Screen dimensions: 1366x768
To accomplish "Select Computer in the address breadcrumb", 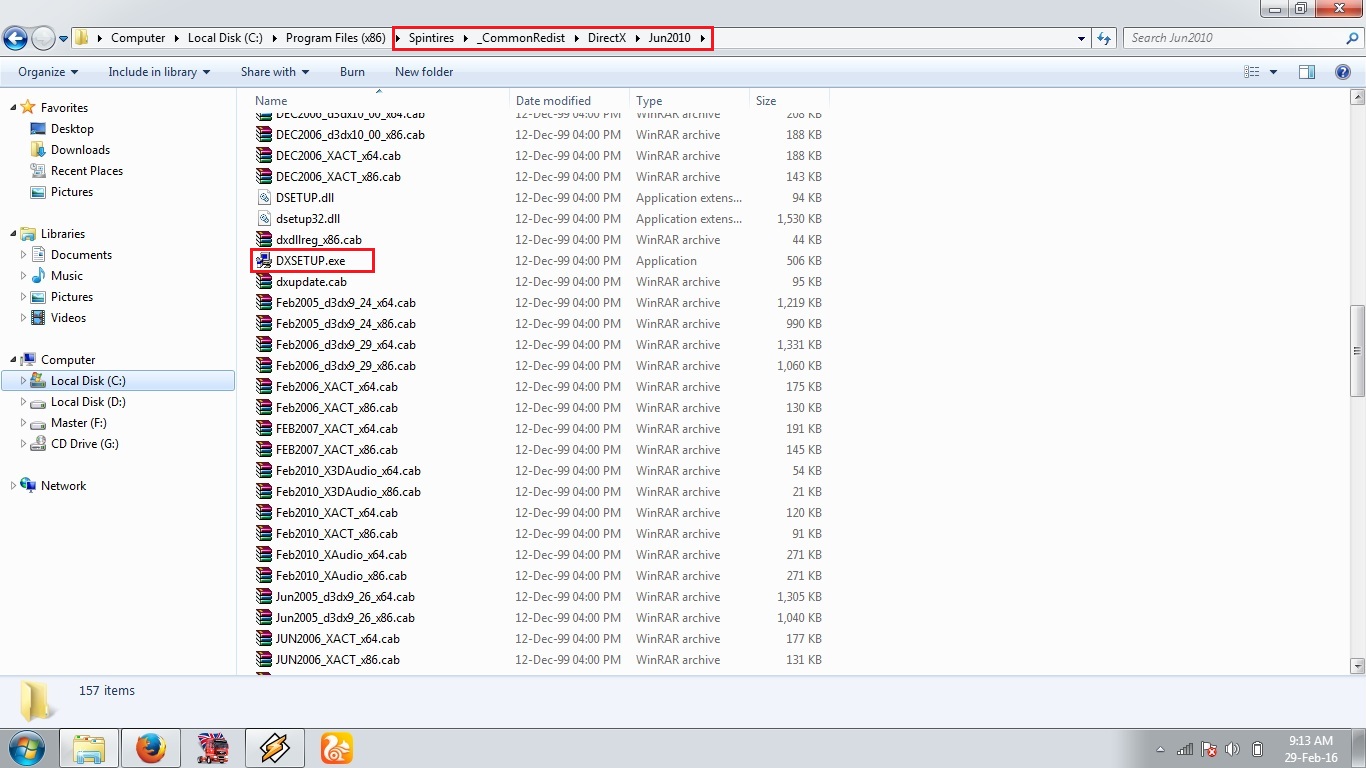I will (138, 38).
